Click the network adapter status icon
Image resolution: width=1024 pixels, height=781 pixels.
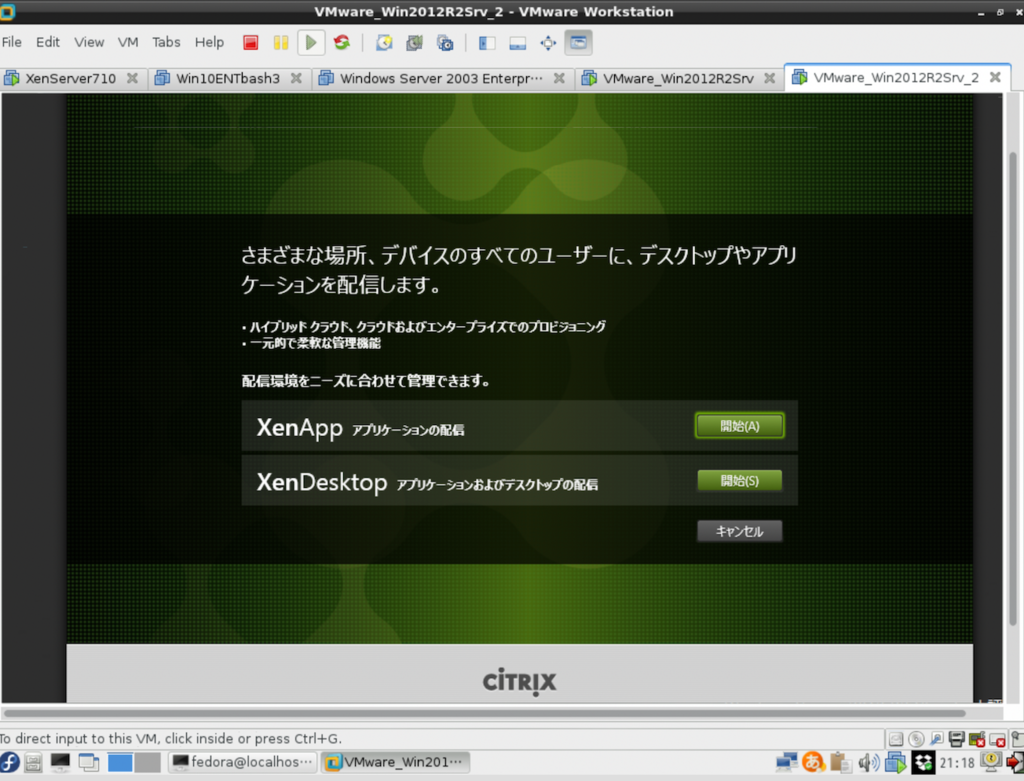936,739
